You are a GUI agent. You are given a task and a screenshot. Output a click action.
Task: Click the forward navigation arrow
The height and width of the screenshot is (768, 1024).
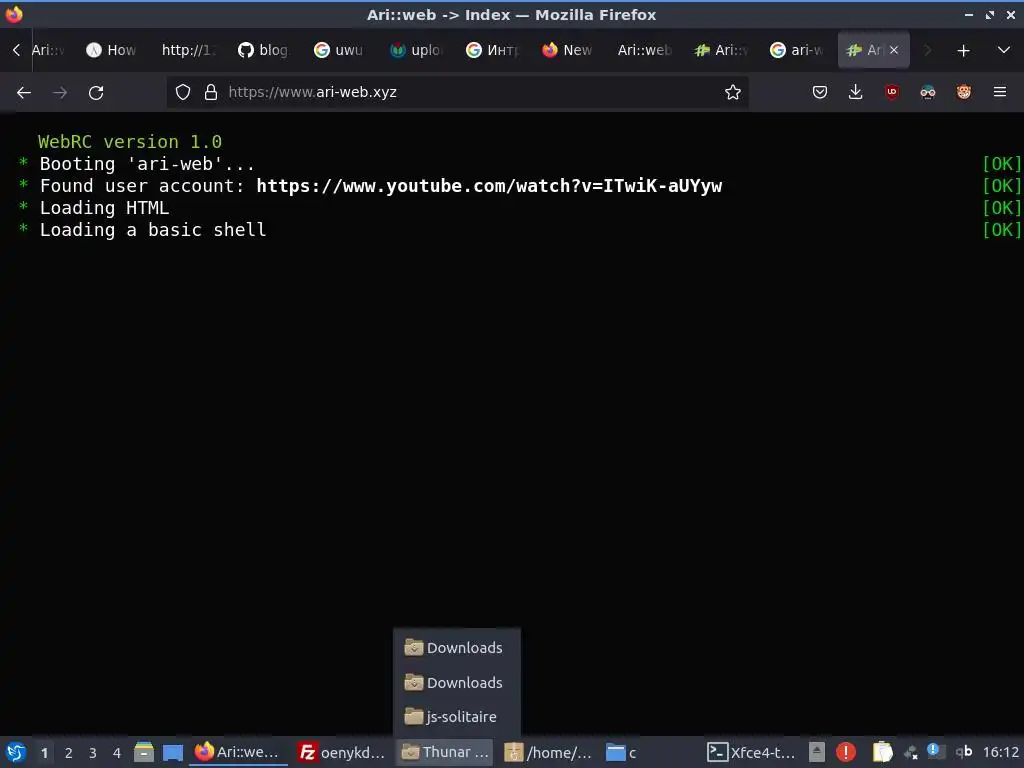pyautogui.click(x=60, y=93)
